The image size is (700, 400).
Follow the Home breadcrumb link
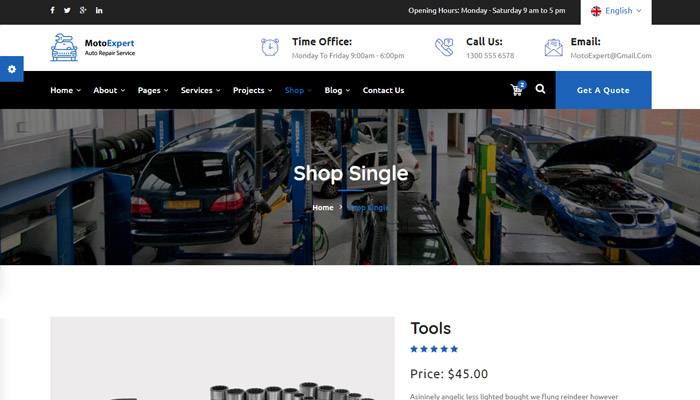coord(322,207)
